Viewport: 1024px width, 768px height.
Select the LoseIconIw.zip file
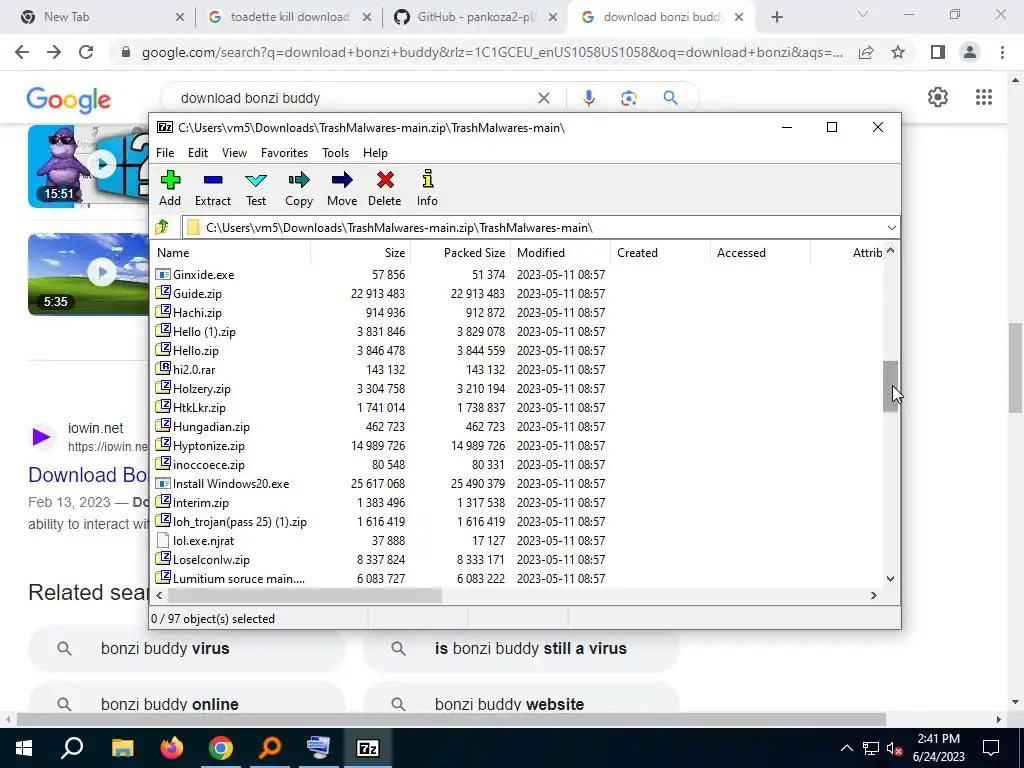point(210,560)
